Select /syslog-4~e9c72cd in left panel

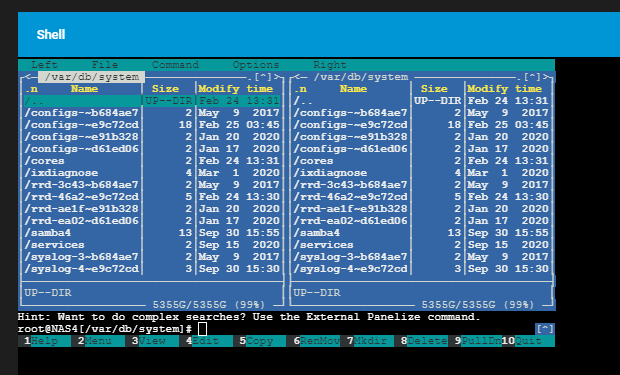point(152,269)
